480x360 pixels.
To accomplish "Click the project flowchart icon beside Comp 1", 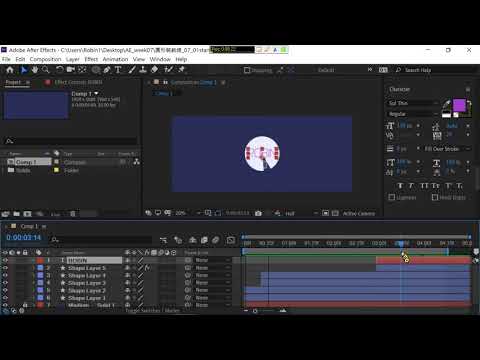I will click(x=137, y=162).
